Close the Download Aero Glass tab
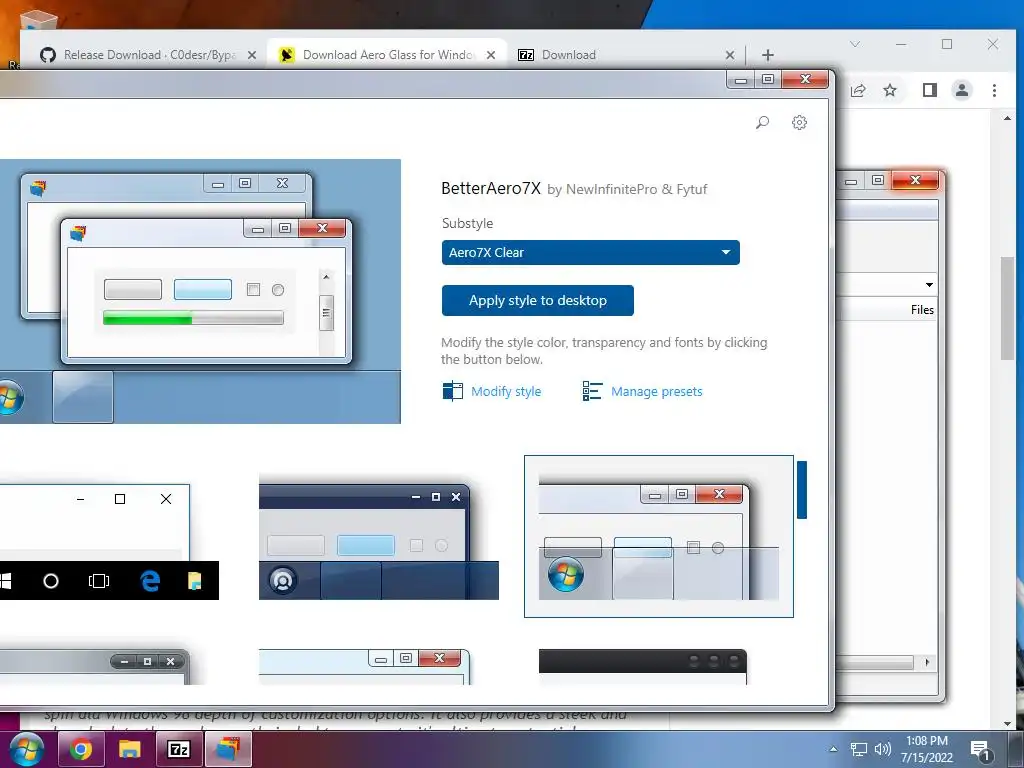This screenshot has height=768, width=1024. point(491,55)
